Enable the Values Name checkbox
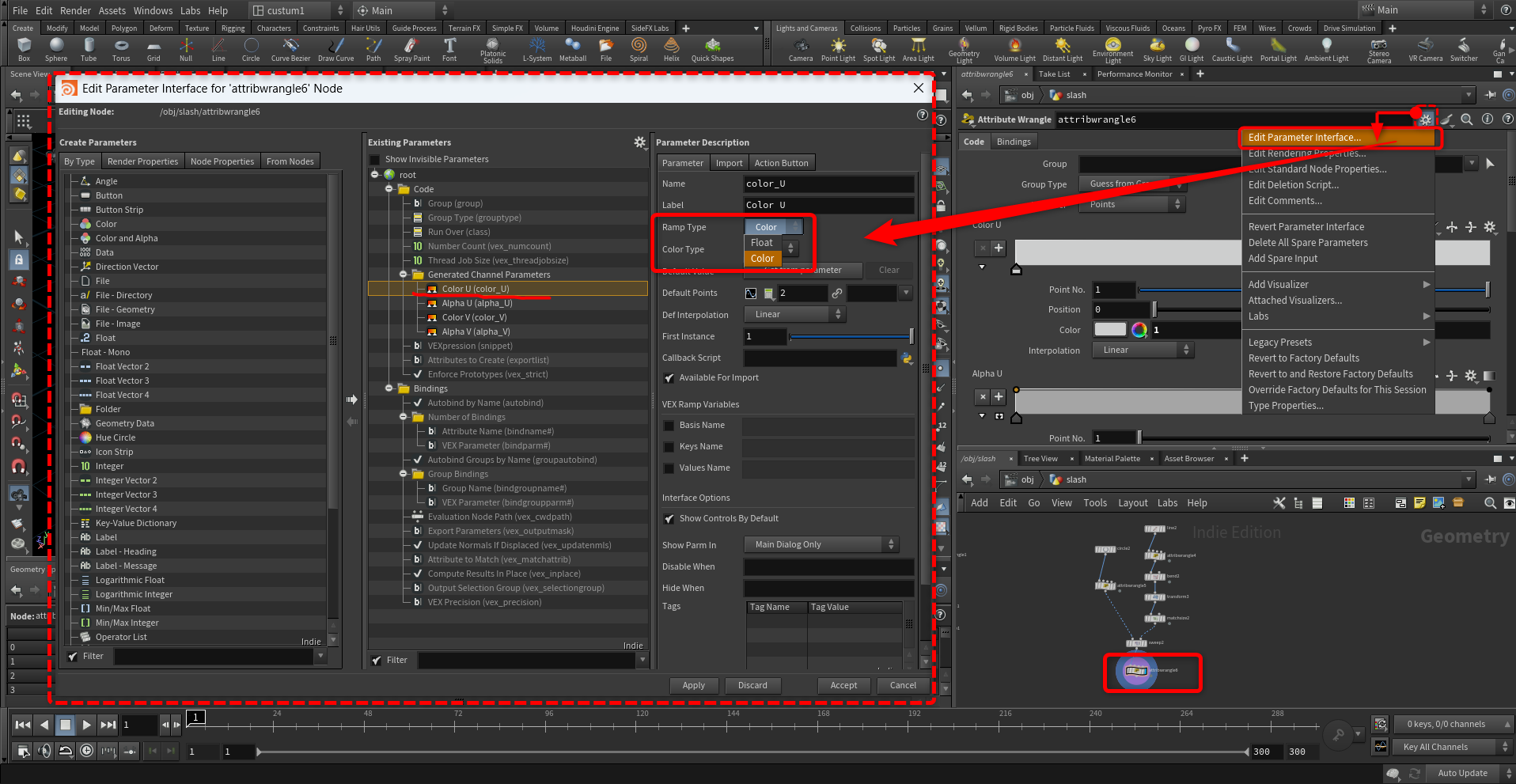 [x=669, y=468]
